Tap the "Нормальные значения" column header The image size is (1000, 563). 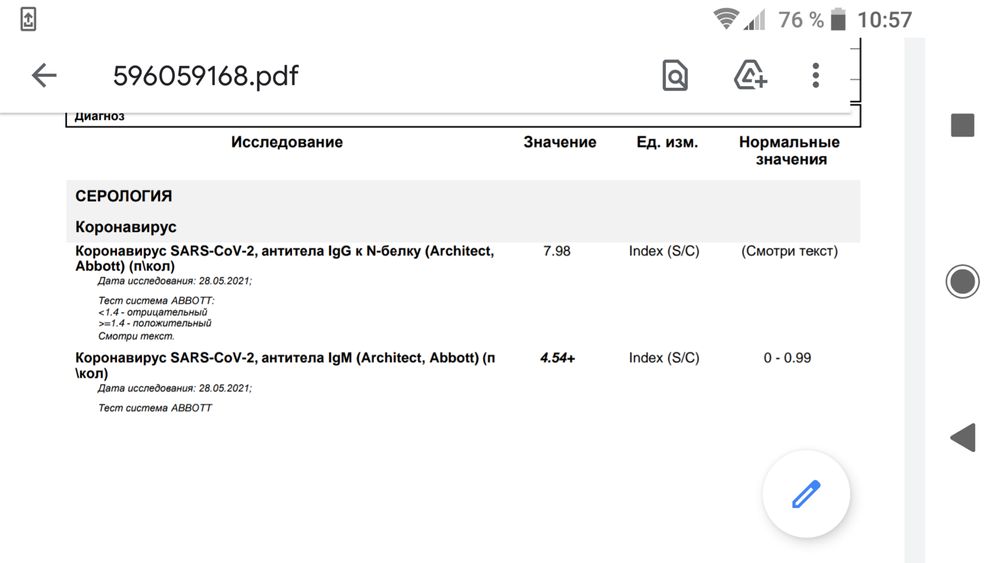(790, 150)
